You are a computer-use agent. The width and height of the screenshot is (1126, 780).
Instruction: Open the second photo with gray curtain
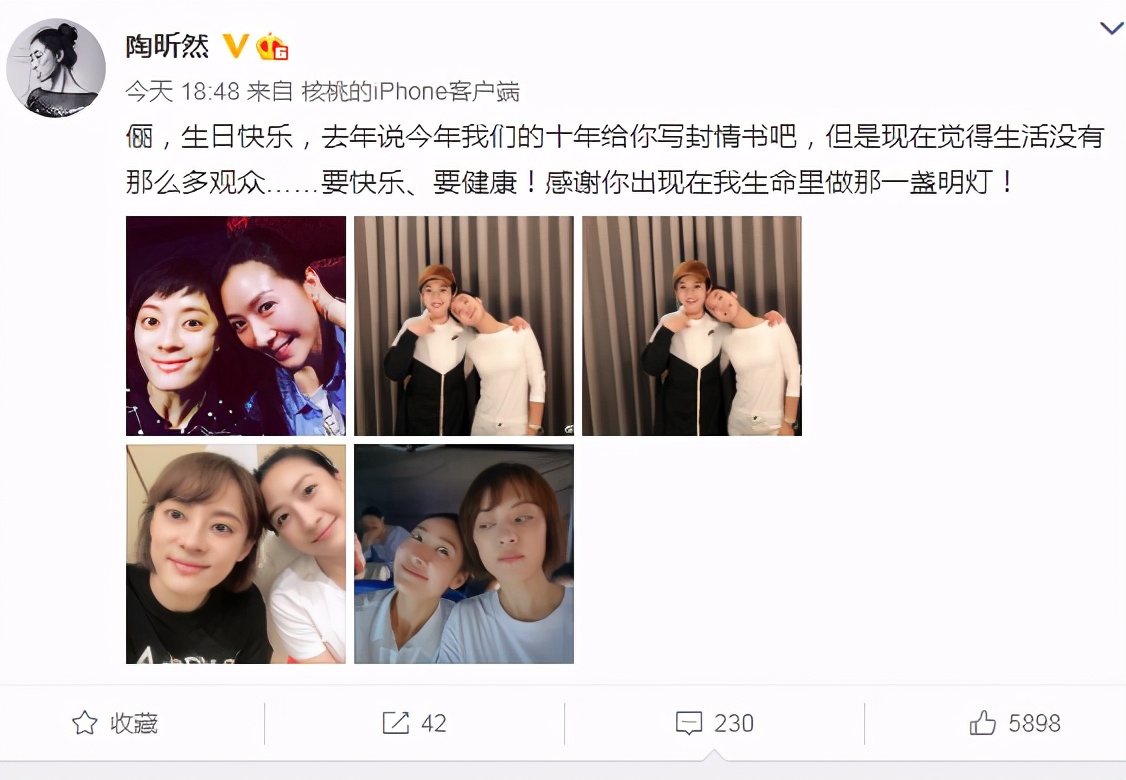[464, 326]
